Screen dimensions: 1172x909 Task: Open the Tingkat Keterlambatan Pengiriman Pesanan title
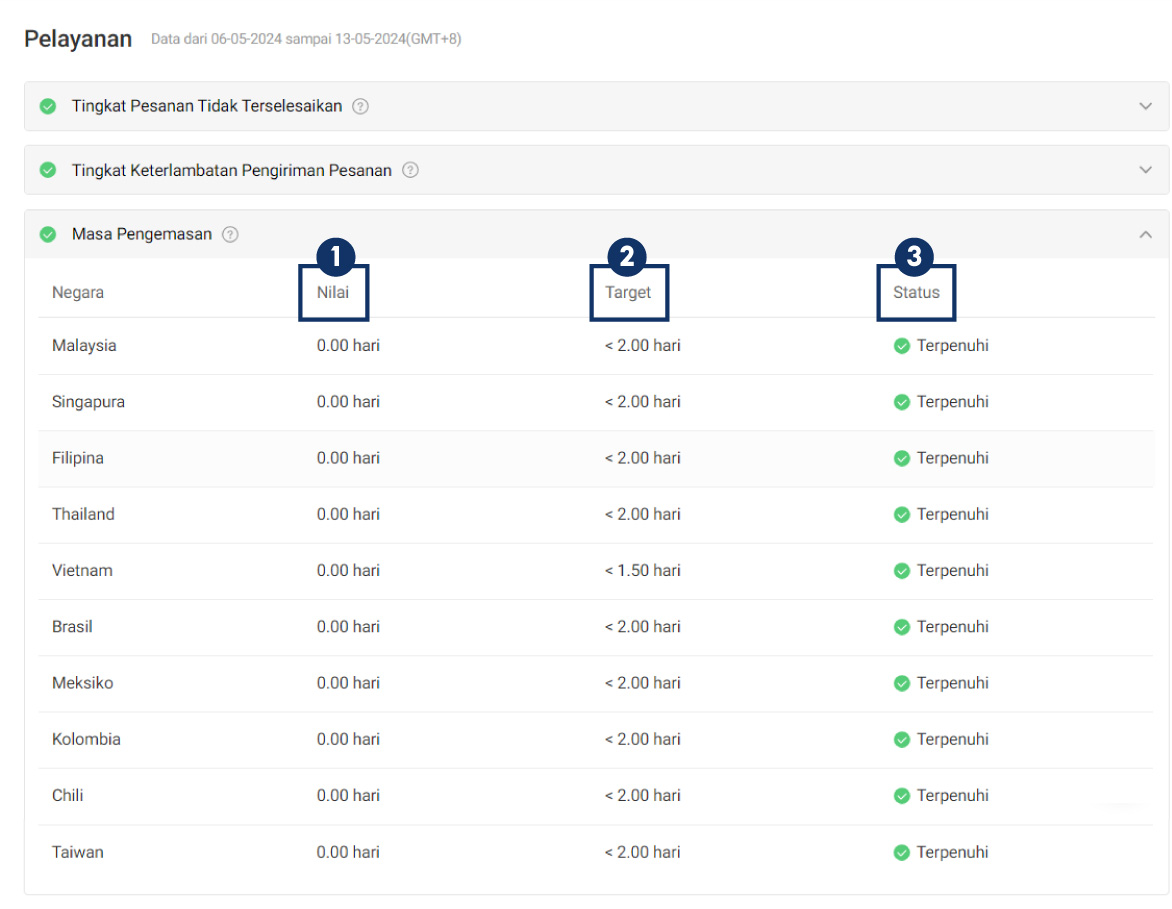tap(232, 170)
